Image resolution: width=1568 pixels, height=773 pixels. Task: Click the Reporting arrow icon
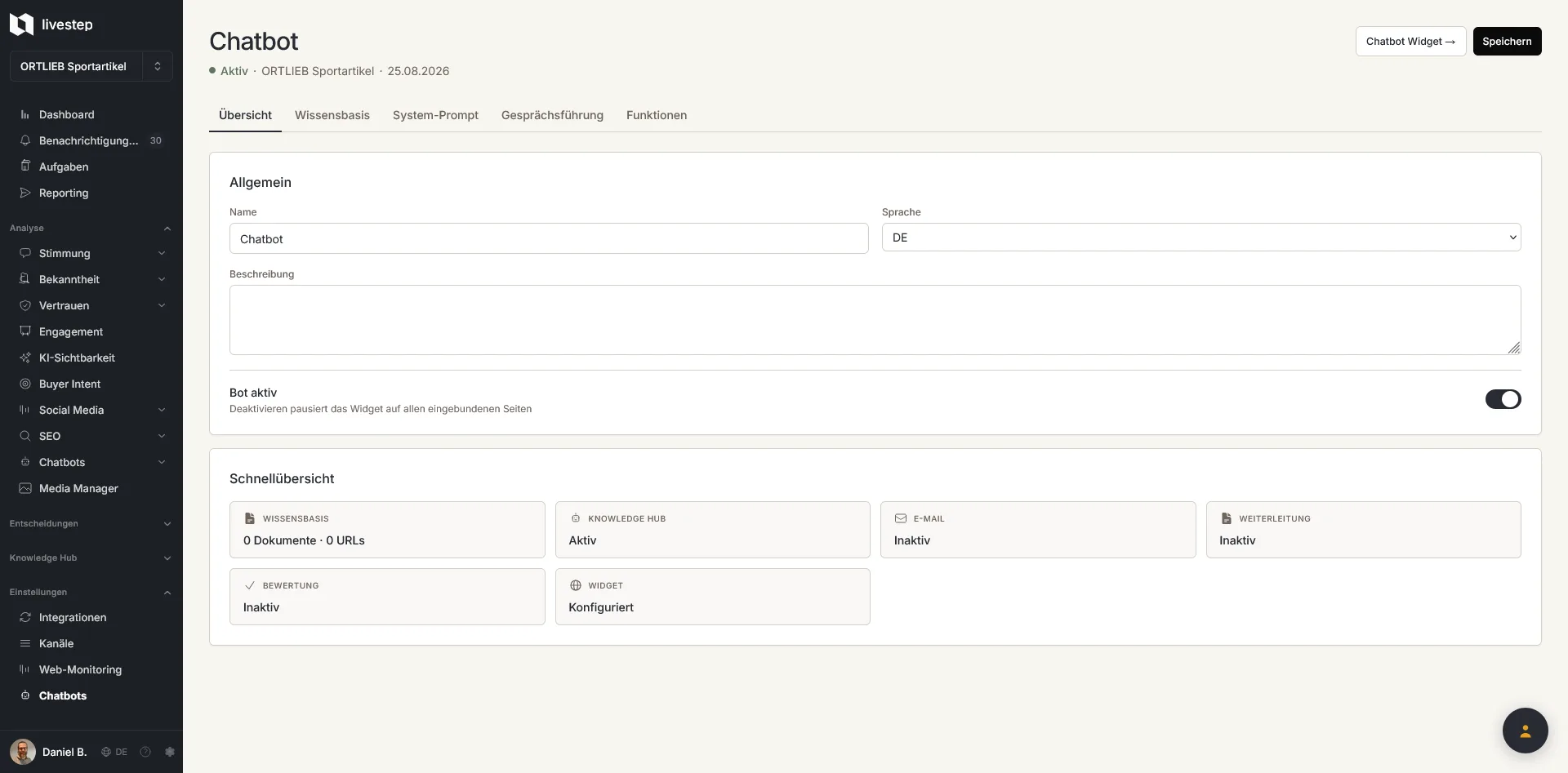(x=25, y=193)
